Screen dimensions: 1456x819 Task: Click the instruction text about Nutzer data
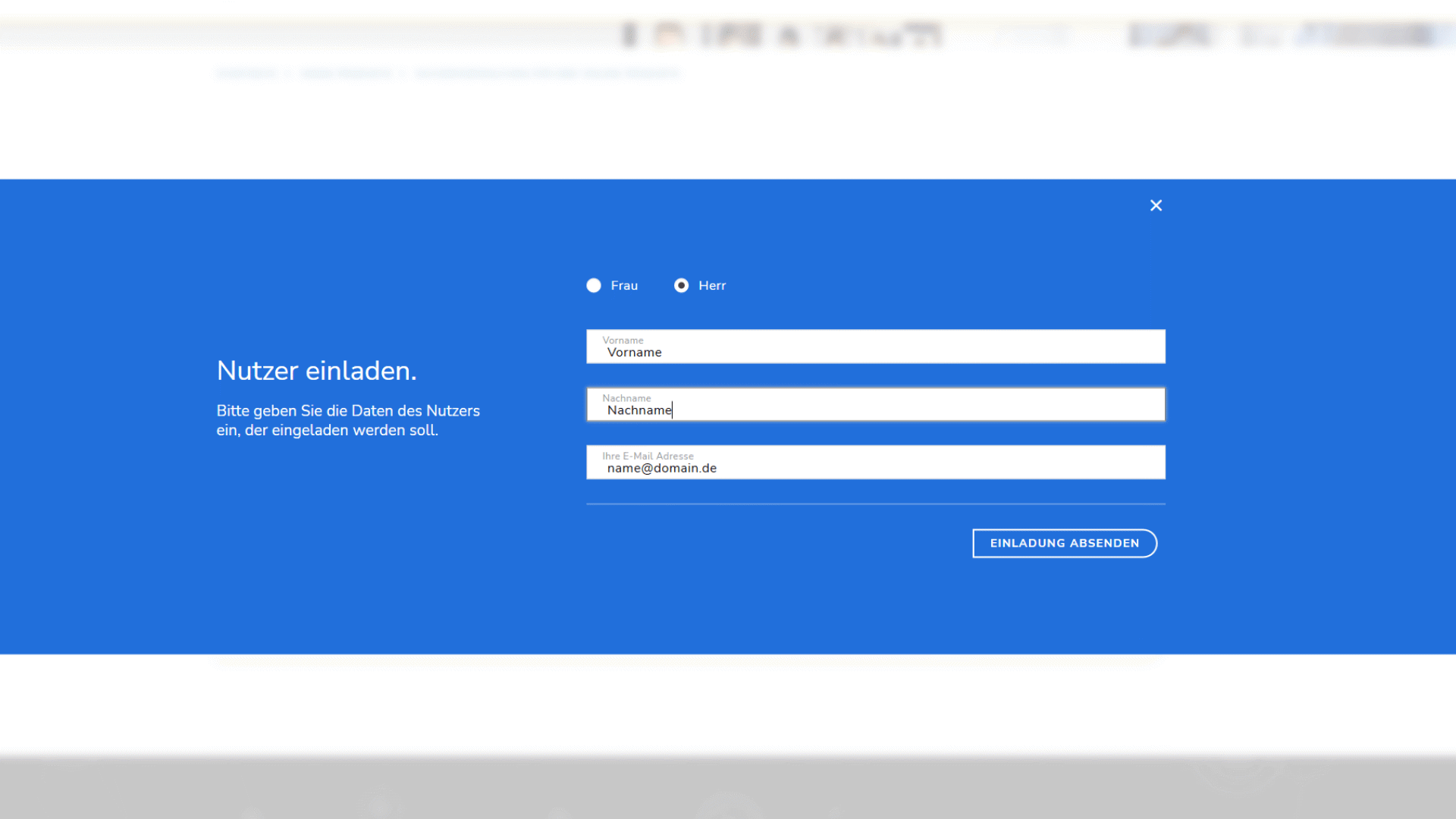coord(348,420)
